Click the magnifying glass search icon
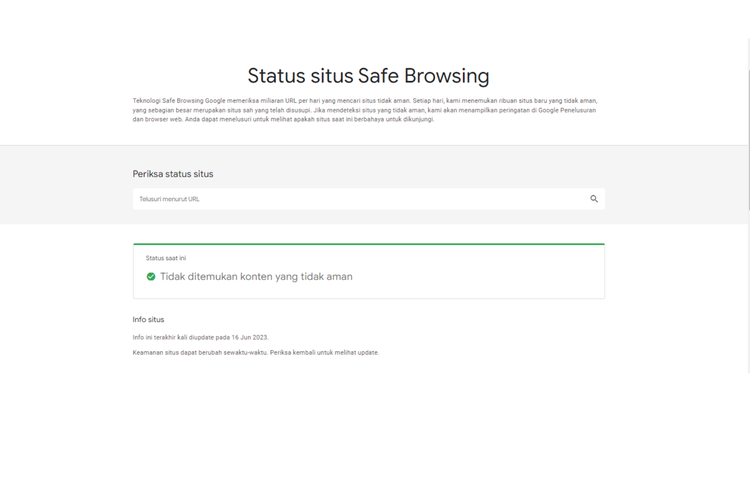This screenshot has width=750, height=500. click(x=594, y=199)
